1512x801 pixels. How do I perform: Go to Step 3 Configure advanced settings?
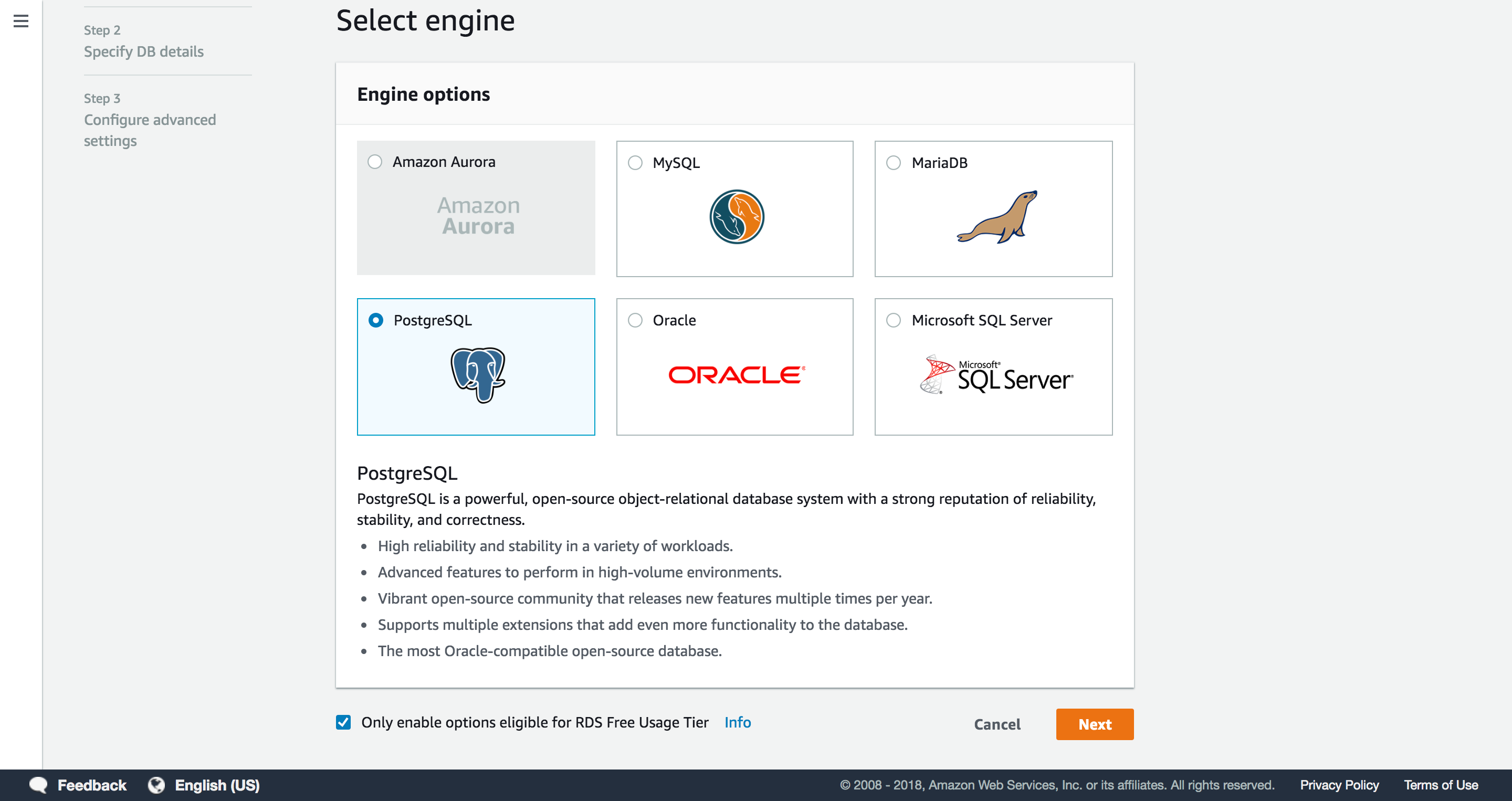pos(150,130)
